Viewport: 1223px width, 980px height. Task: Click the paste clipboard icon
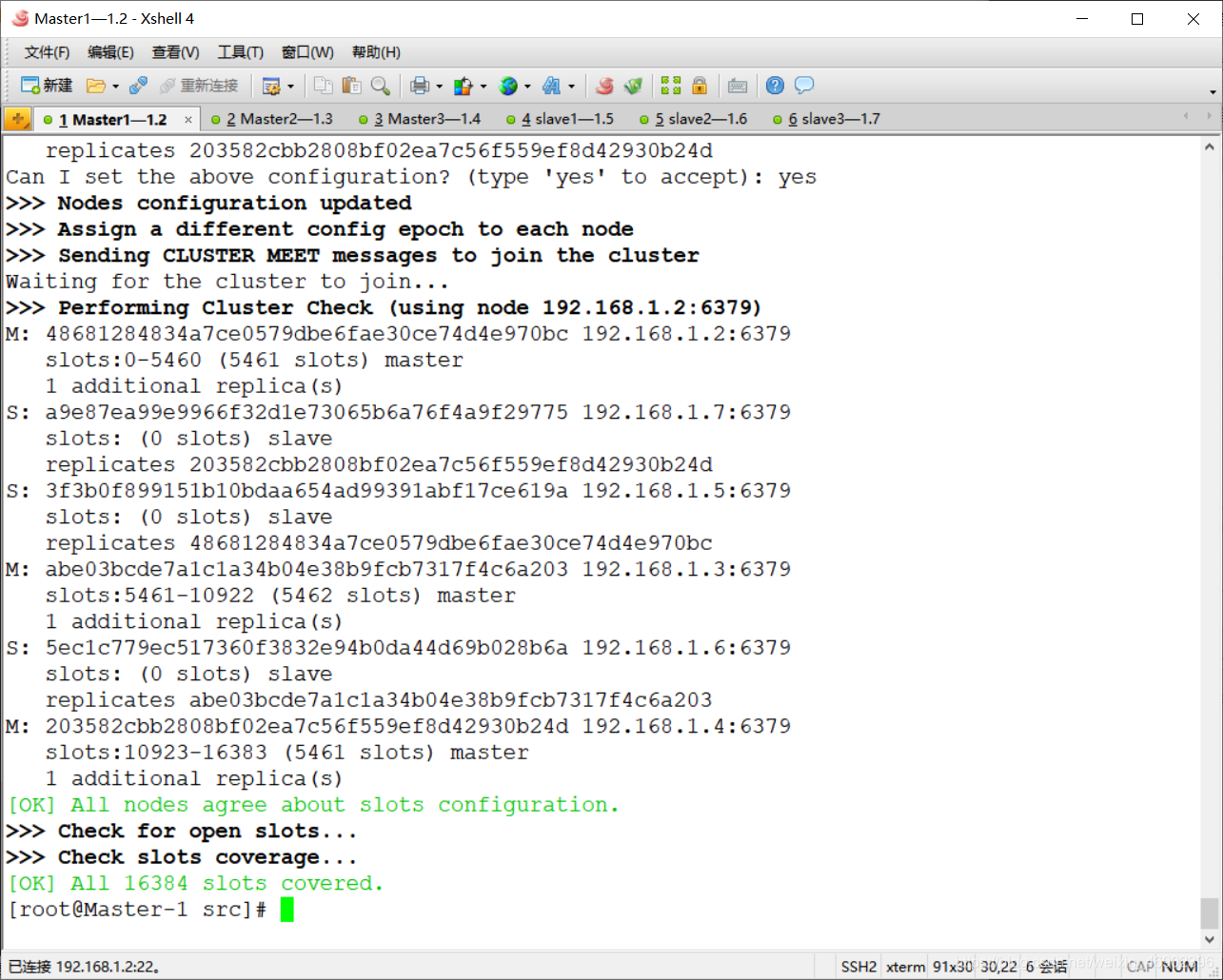[x=352, y=86]
